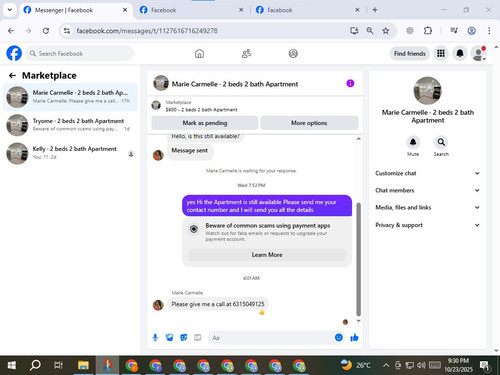
Task: Attach a photo using image icon
Action: coord(169,338)
